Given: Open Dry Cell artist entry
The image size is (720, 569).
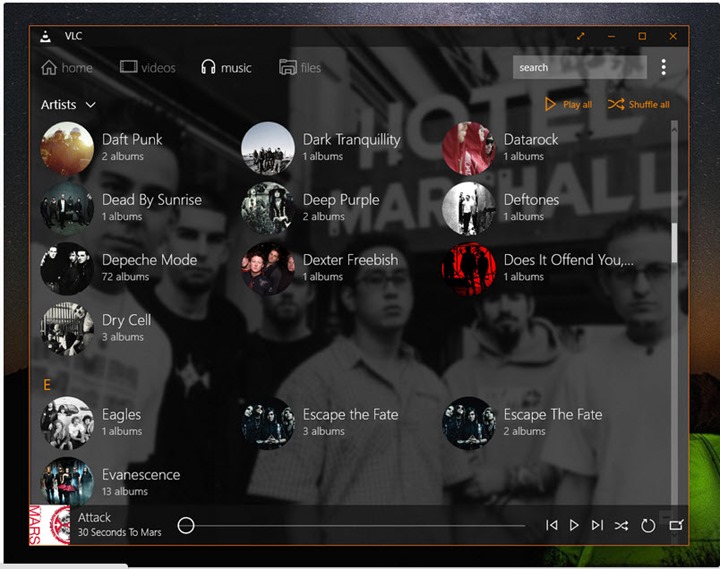Looking at the screenshot, I should tap(96, 329).
